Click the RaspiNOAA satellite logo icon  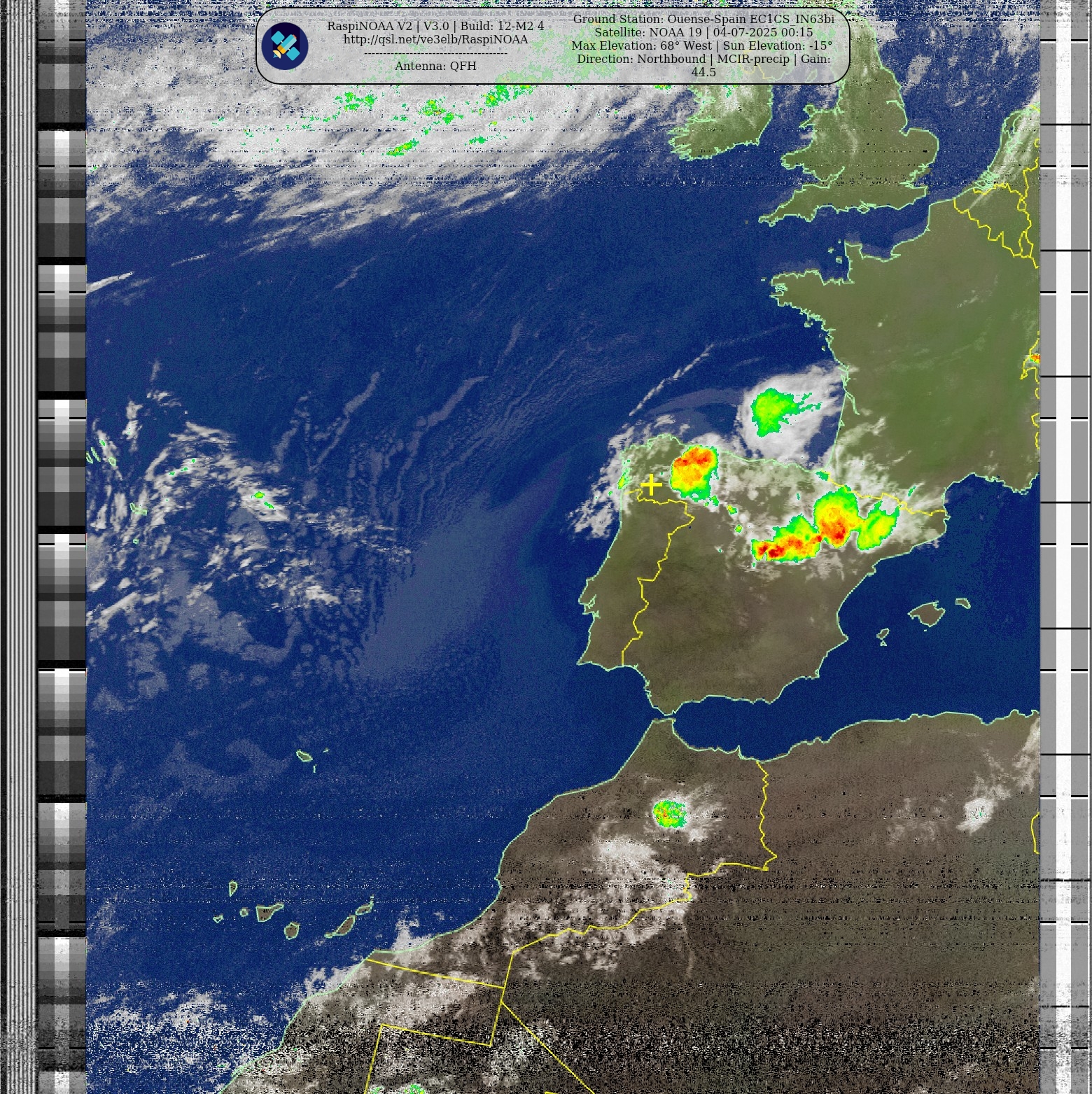point(285,46)
